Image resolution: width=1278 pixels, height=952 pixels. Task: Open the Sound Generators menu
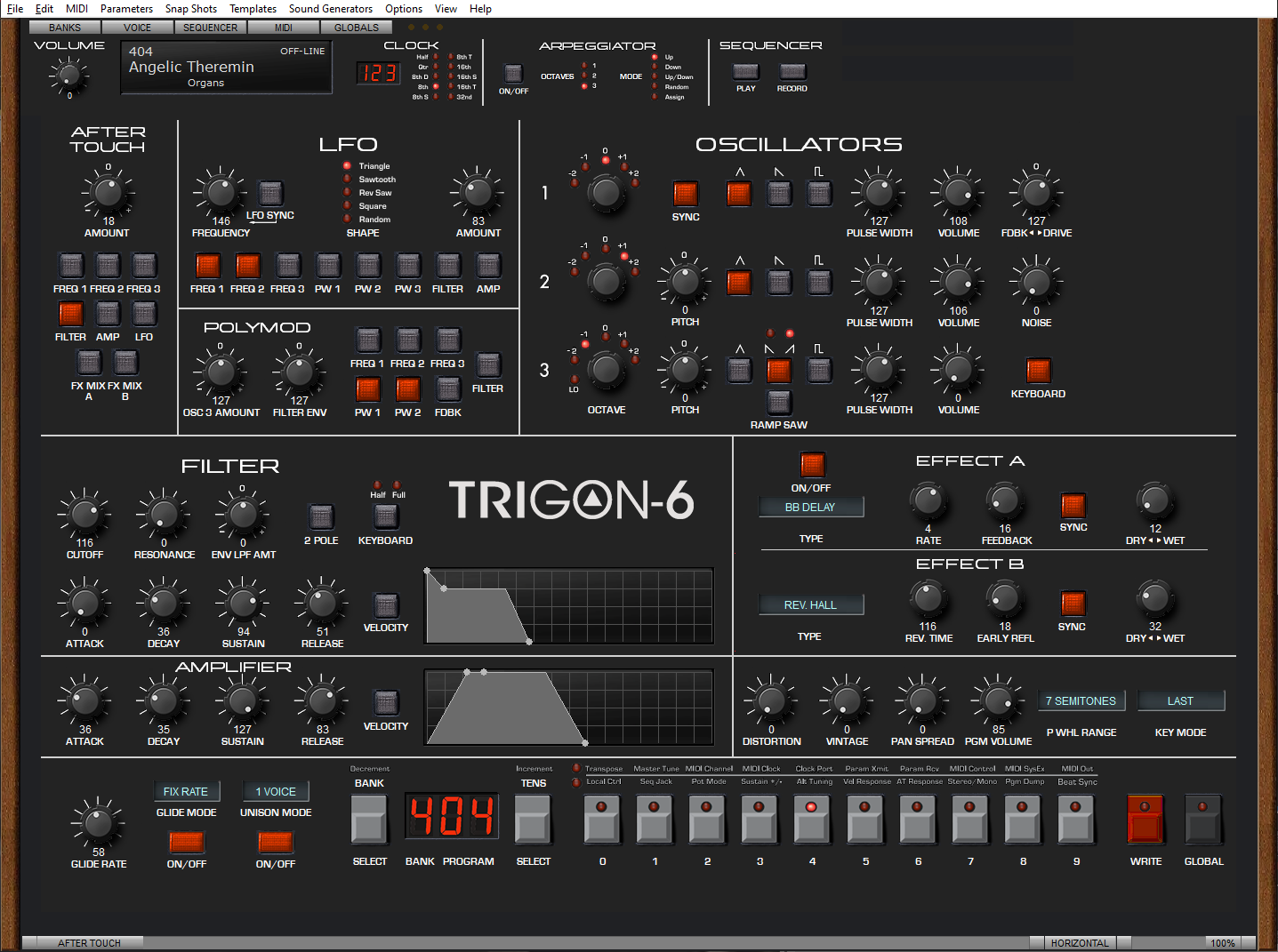coord(330,9)
